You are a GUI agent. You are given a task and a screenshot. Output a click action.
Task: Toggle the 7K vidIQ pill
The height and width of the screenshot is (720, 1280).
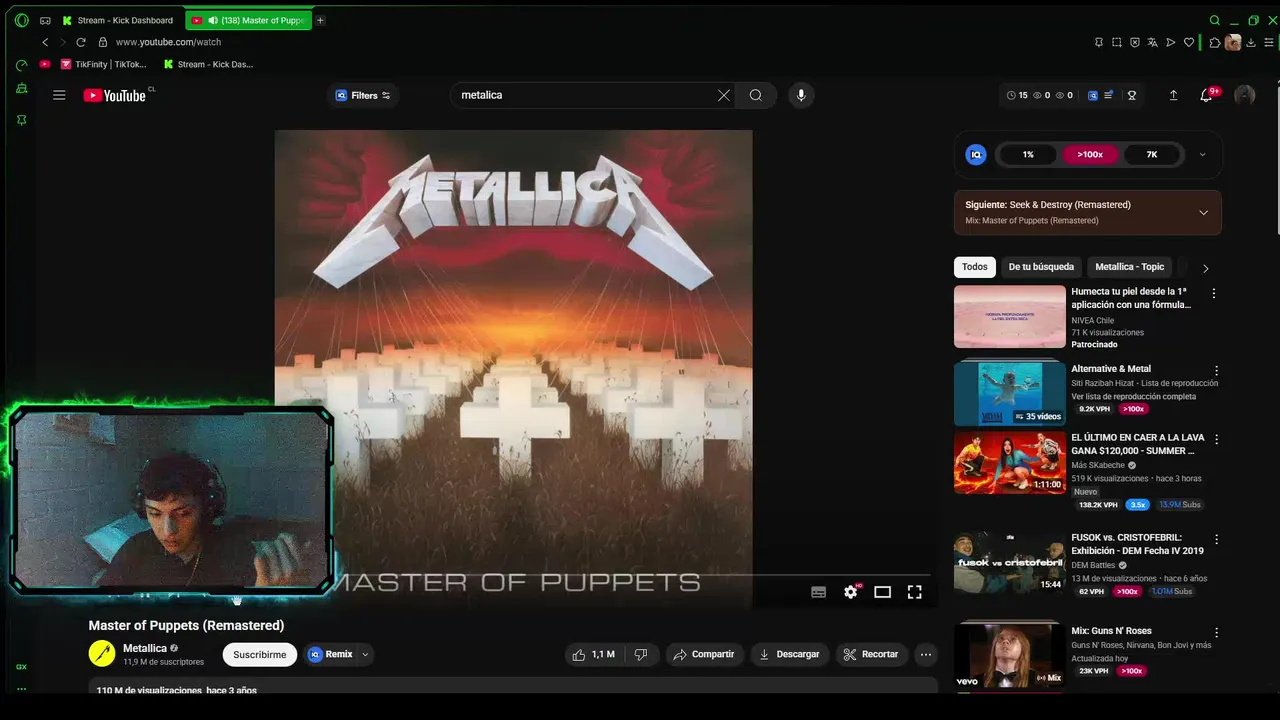[1152, 154]
